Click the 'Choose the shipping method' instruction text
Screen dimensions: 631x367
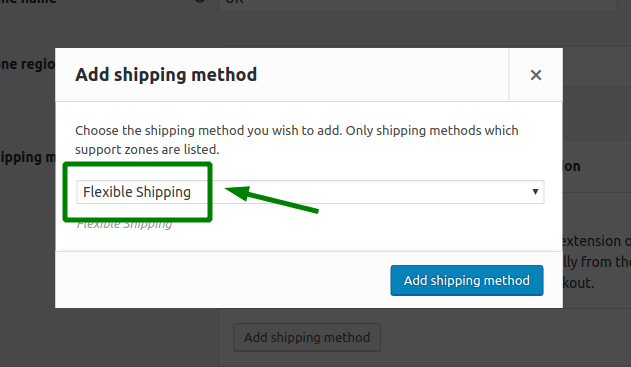pos(297,140)
